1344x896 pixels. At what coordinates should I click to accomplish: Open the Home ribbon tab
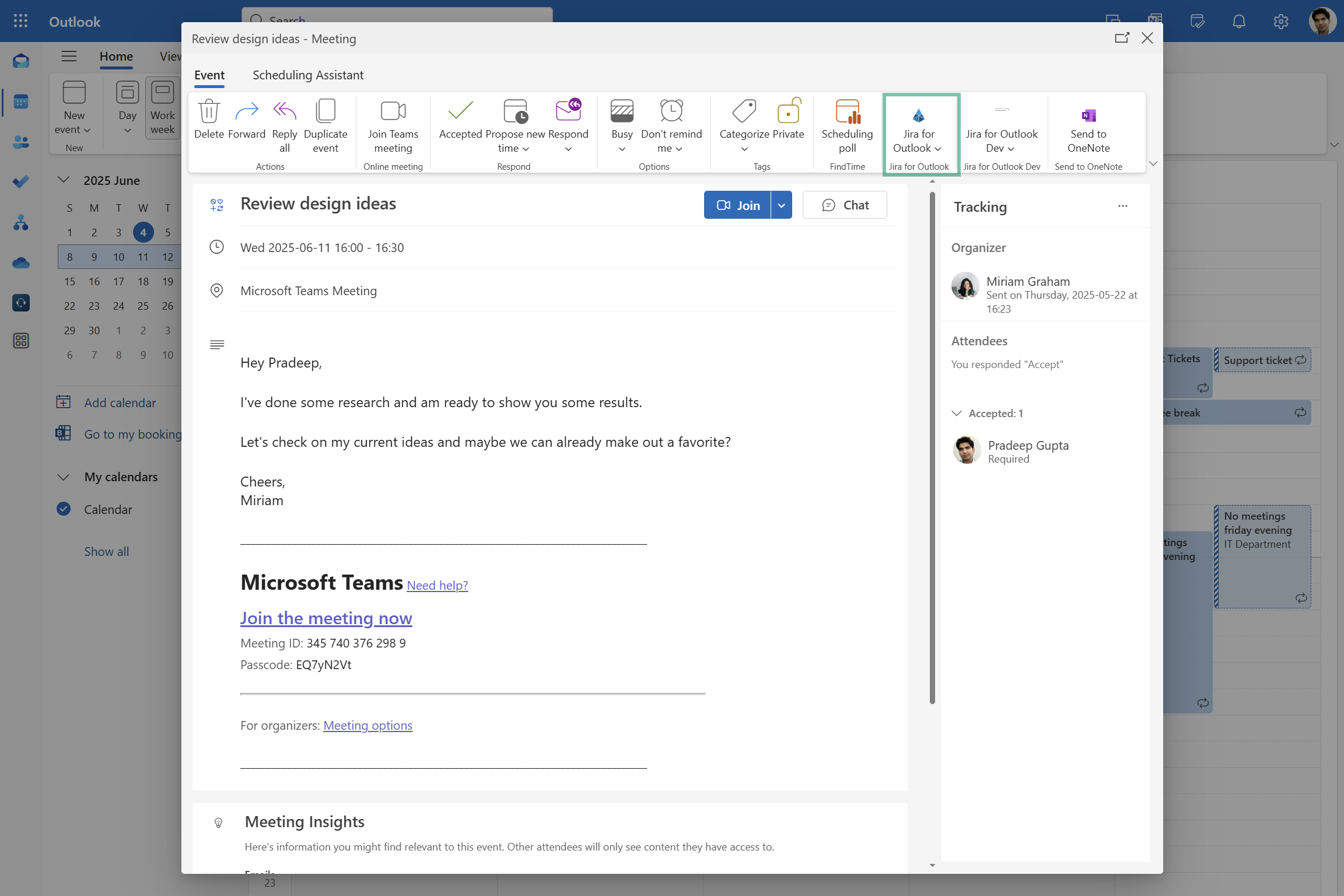pyautogui.click(x=116, y=57)
